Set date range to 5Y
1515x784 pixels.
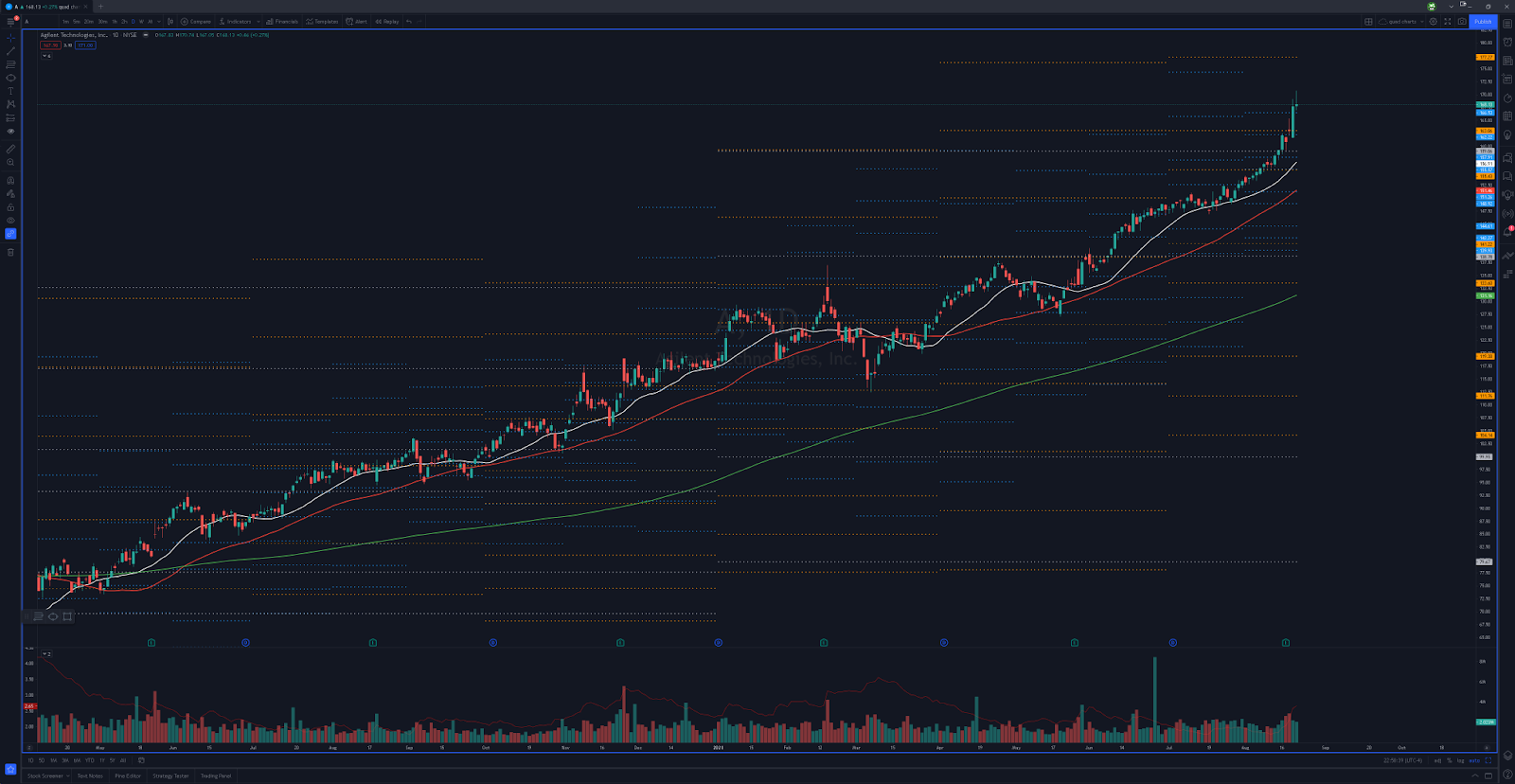[112, 760]
